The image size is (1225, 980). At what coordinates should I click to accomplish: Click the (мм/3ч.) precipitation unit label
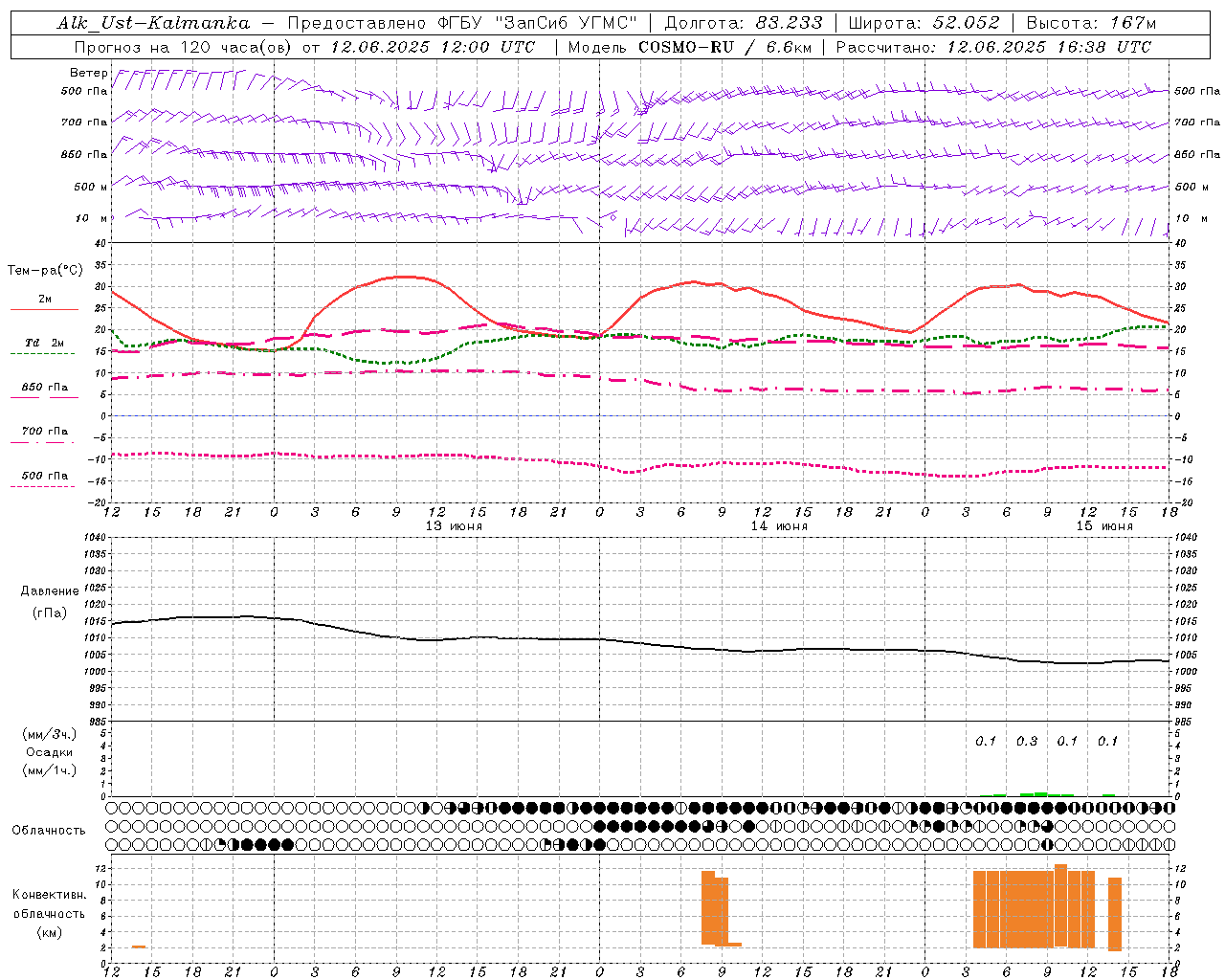pos(50,735)
